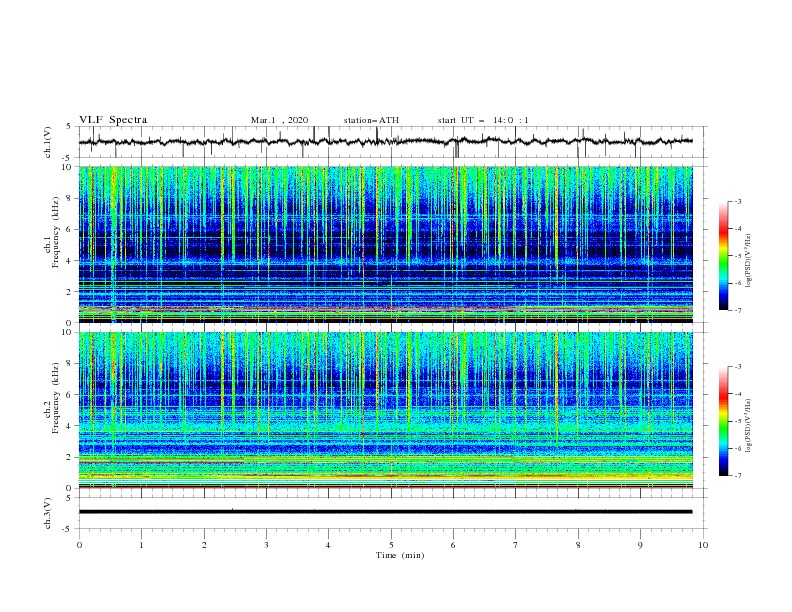Click the "Time (min)" axis title
792x612 pixels.
[400, 555]
